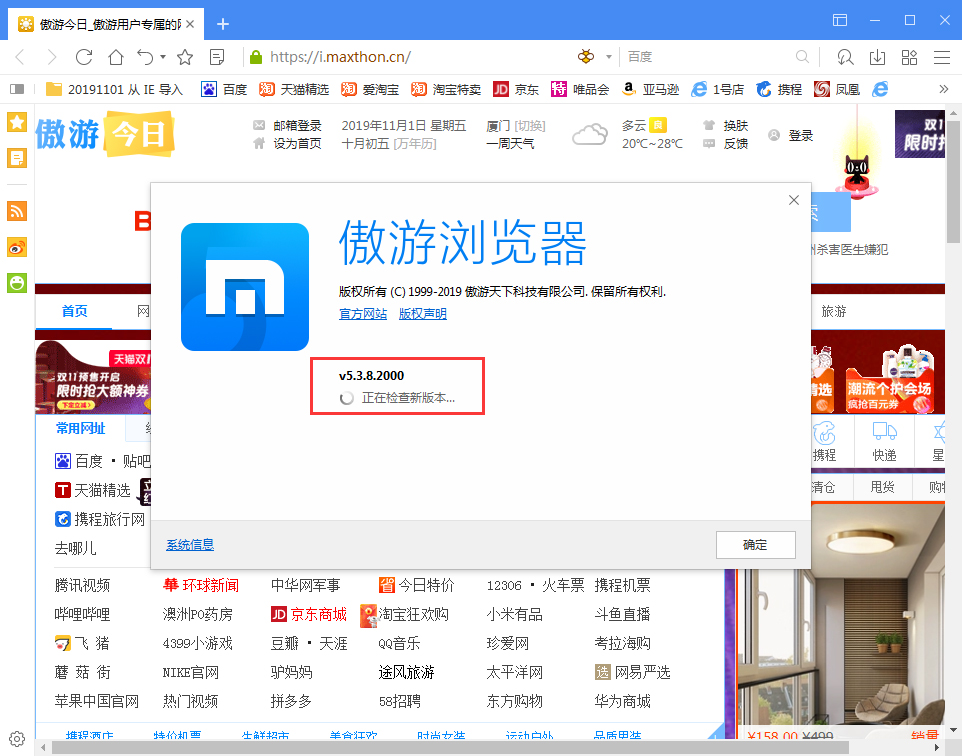Switch to the 傲游今日 browser tab
Viewport: 962px width, 756px height.
[100, 22]
